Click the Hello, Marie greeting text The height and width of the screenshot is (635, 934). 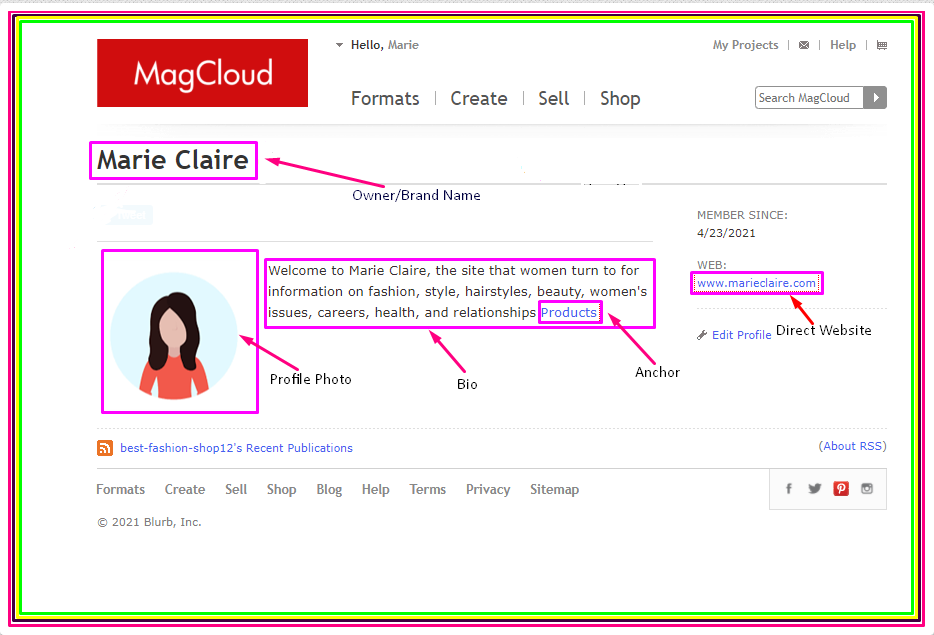tap(384, 45)
